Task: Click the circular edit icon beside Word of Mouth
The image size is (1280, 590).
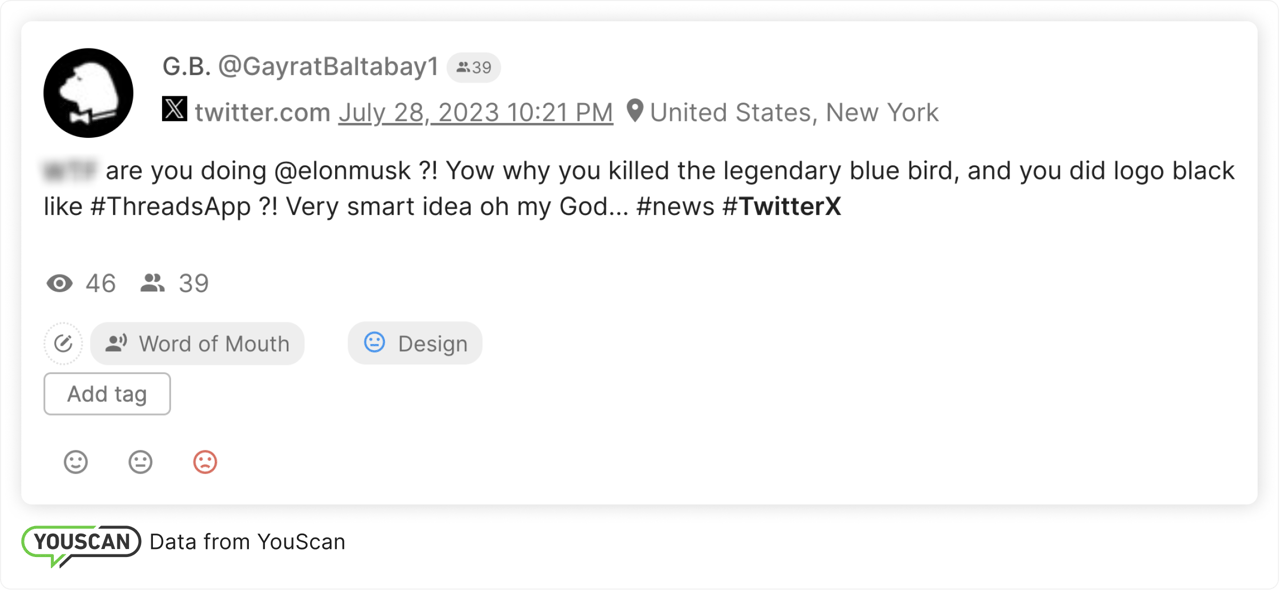Action: [x=63, y=344]
